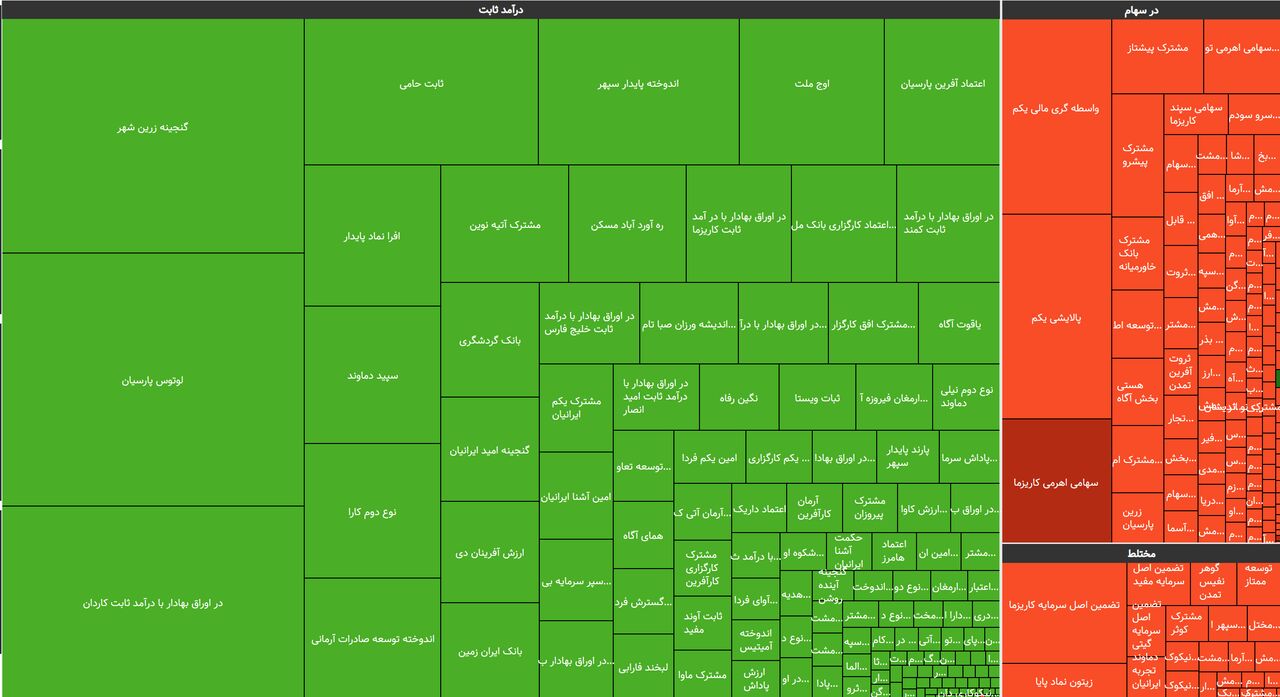Viewport: 1280px width, 697px height.
Task: Select the اندوخته پایدار سپهر tile
Action: pyautogui.click(x=638, y=85)
